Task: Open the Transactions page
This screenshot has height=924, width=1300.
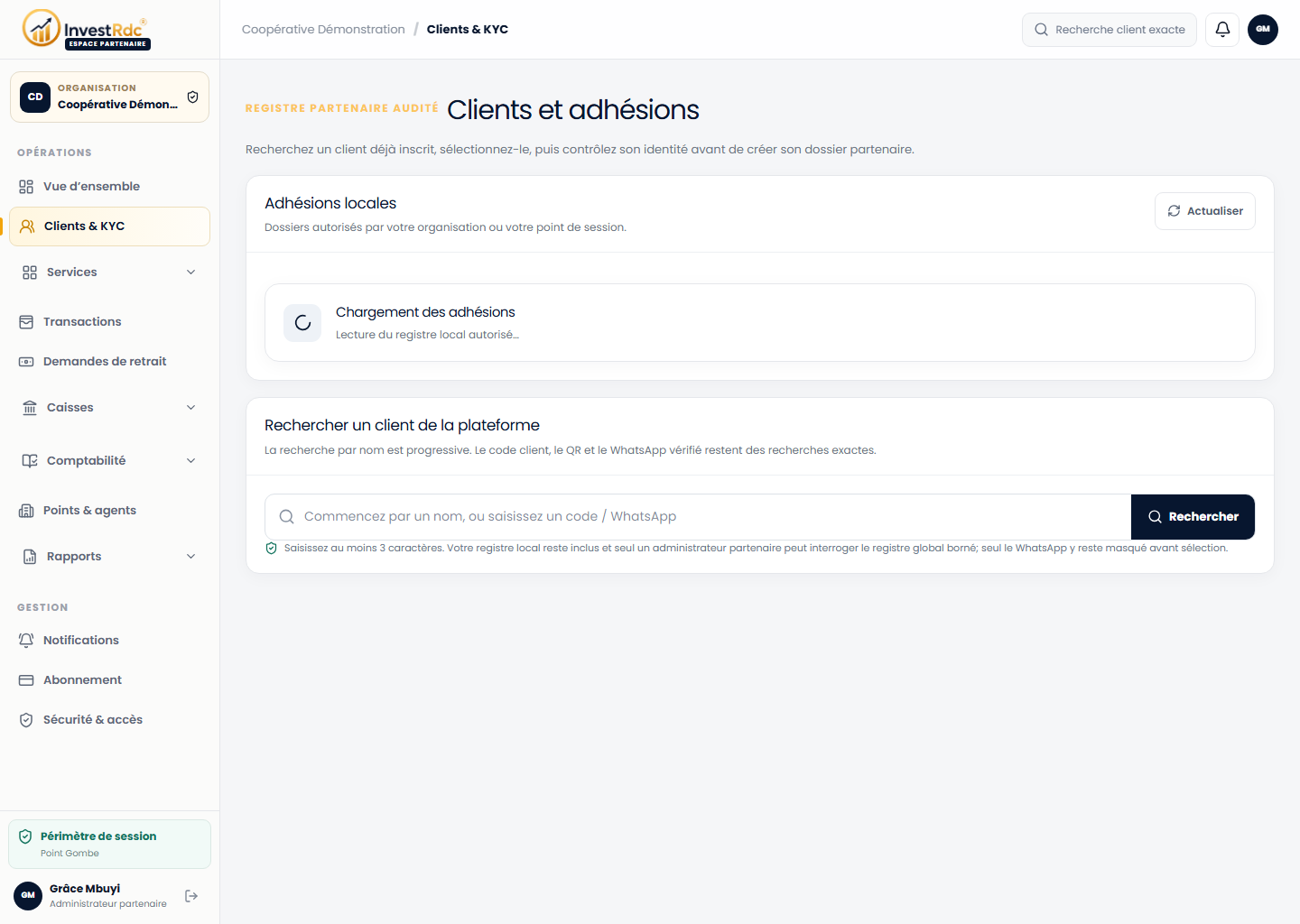Action: click(x=109, y=322)
